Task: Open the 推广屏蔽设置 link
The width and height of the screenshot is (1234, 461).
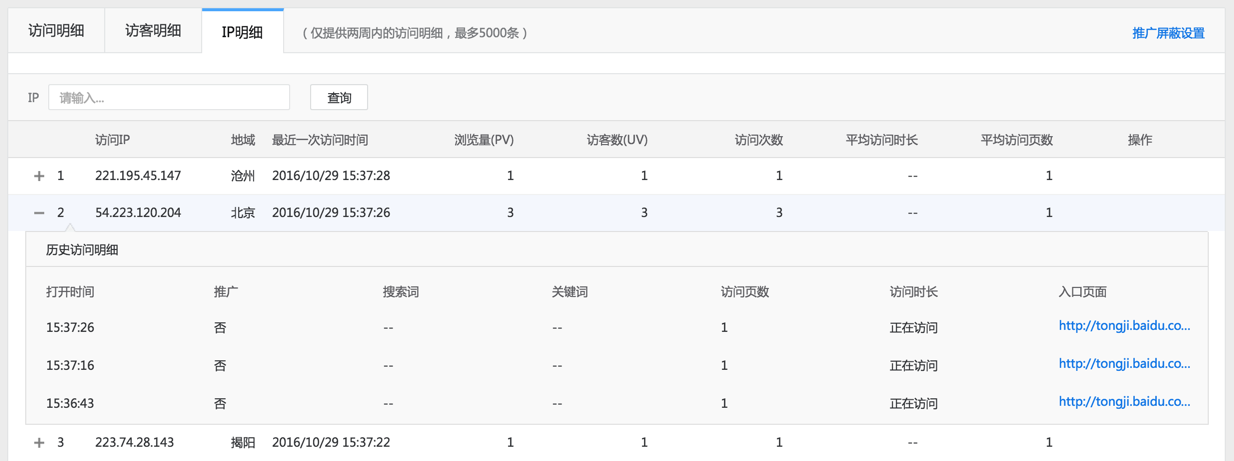Action: coord(1167,33)
